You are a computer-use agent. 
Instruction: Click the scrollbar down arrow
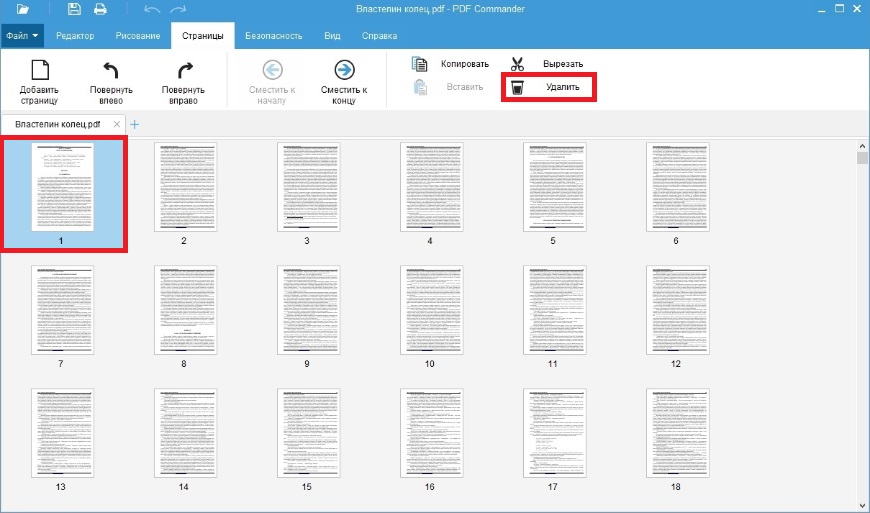coord(862,506)
